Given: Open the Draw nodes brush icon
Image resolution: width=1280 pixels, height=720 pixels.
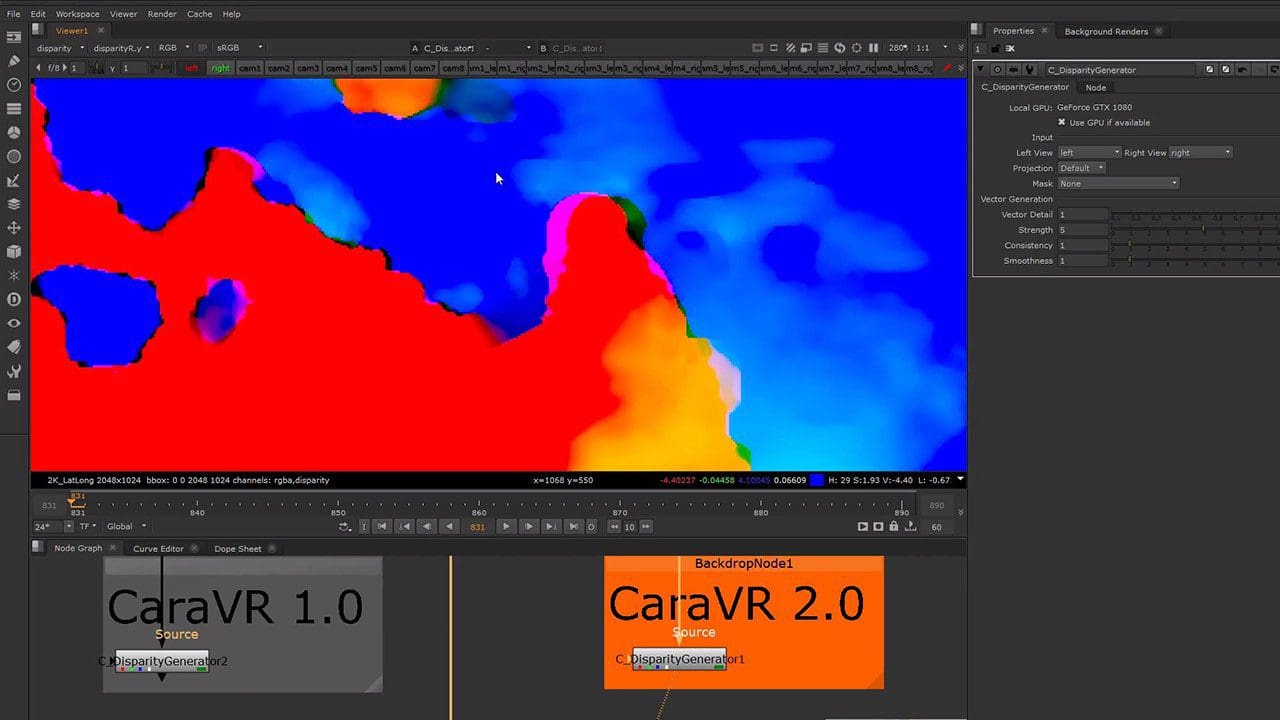Looking at the screenshot, I should coord(14,61).
